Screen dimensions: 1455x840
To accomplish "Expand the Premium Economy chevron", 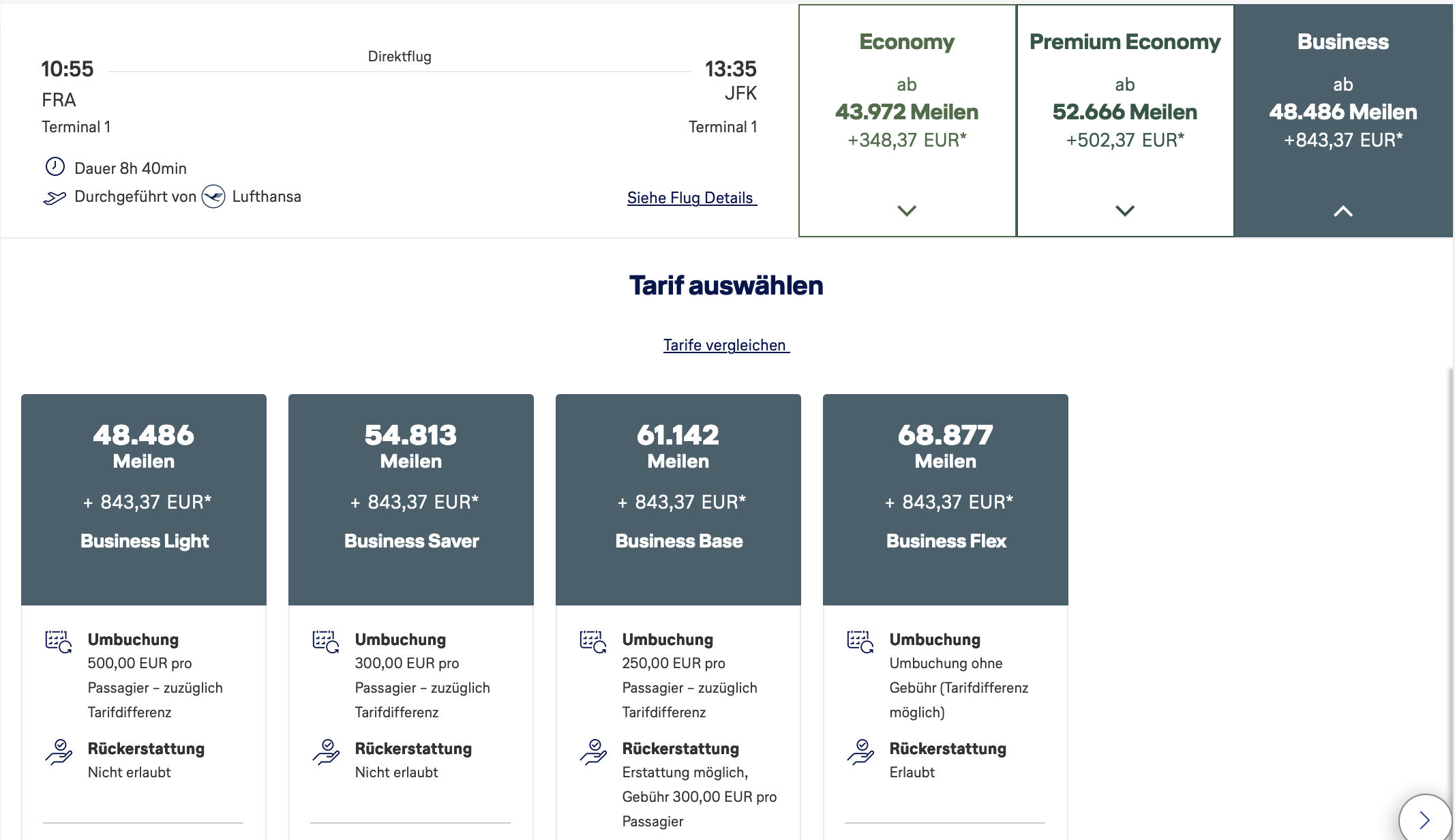I will coord(1125,211).
